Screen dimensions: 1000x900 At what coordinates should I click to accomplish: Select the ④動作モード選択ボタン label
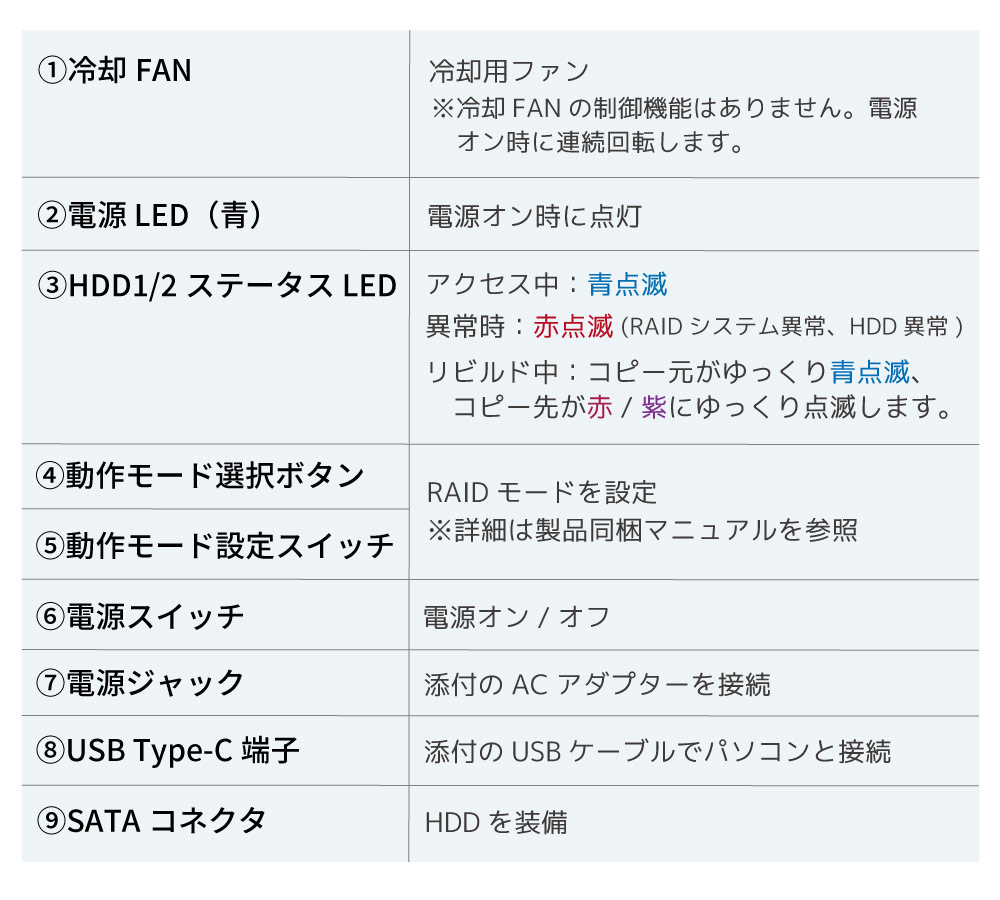[x=200, y=475]
